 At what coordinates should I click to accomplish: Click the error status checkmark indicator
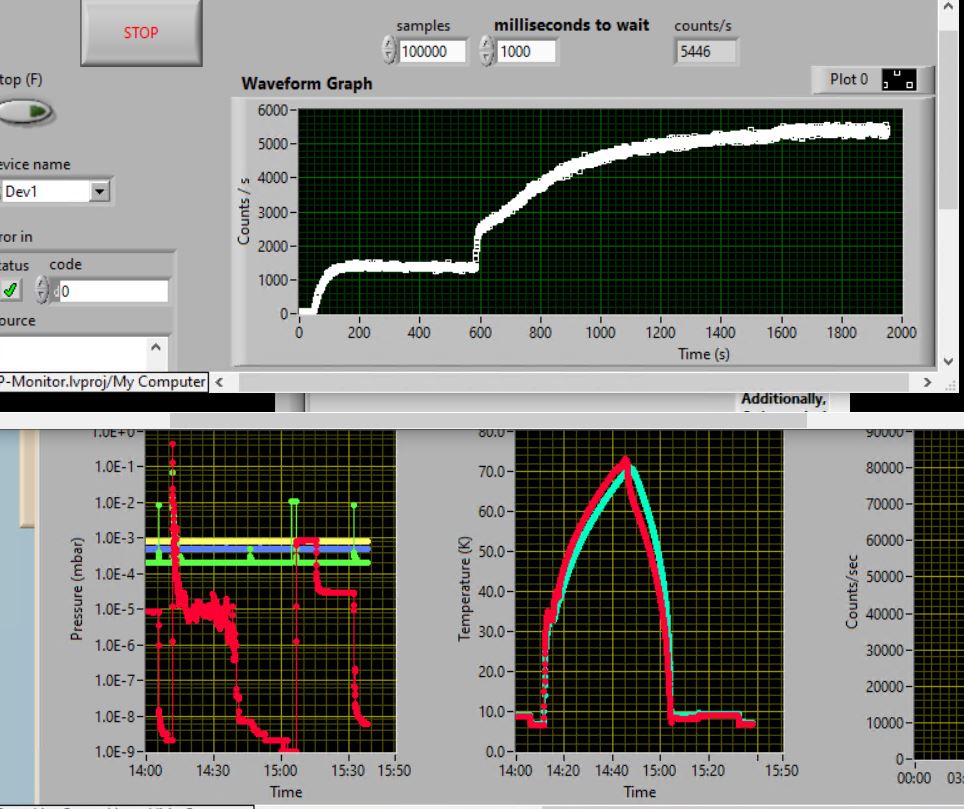tap(10, 291)
